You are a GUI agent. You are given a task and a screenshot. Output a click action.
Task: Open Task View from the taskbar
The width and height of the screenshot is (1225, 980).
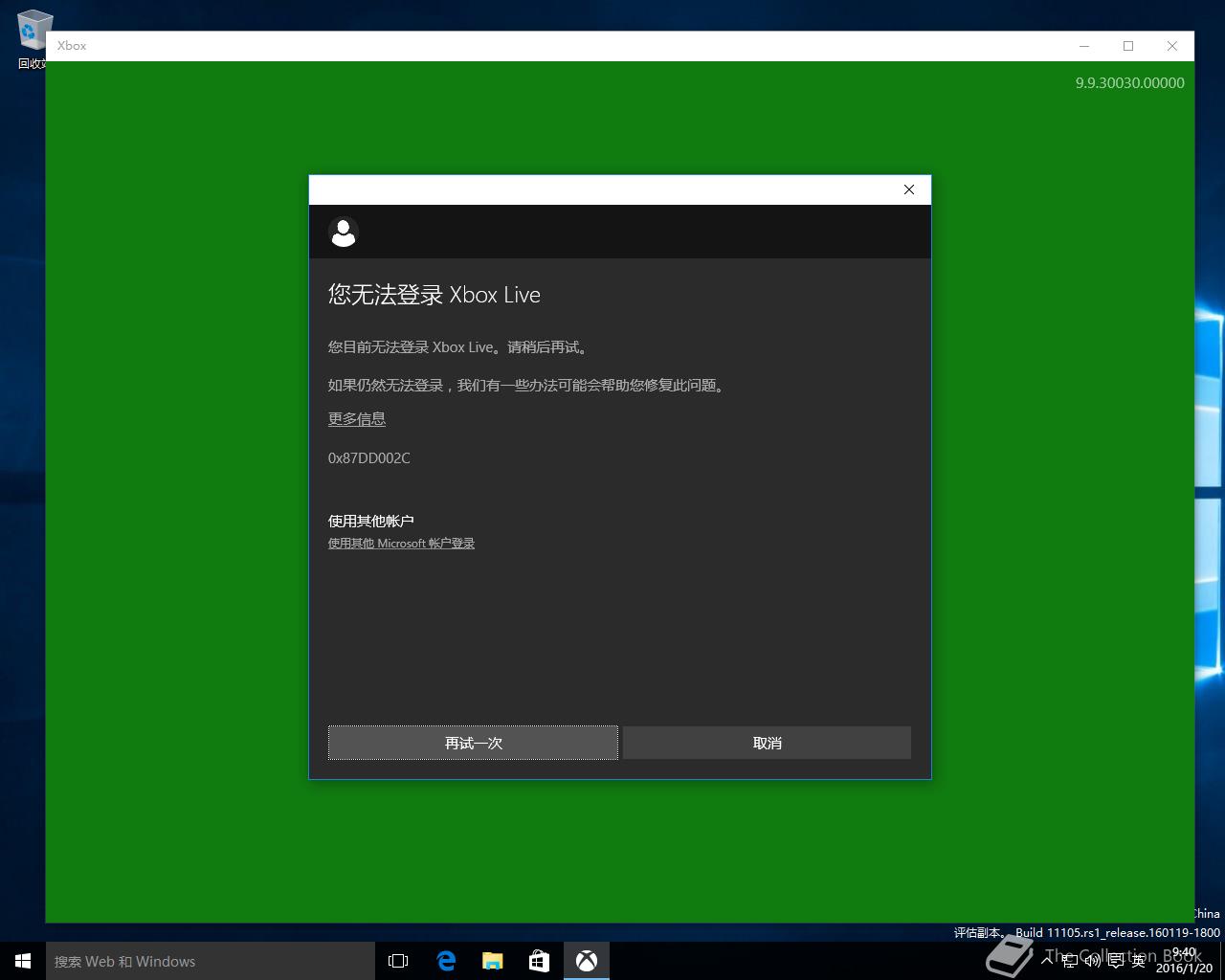point(398,961)
